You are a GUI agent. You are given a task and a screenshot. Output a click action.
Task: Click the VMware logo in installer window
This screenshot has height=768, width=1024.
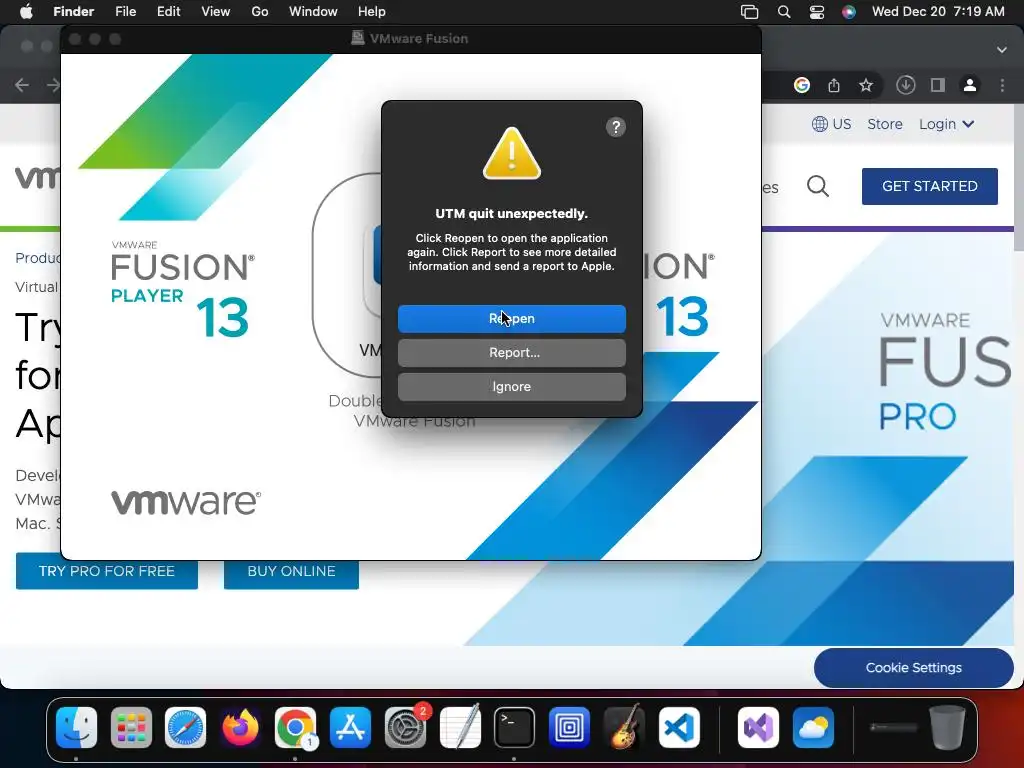click(185, 502)
